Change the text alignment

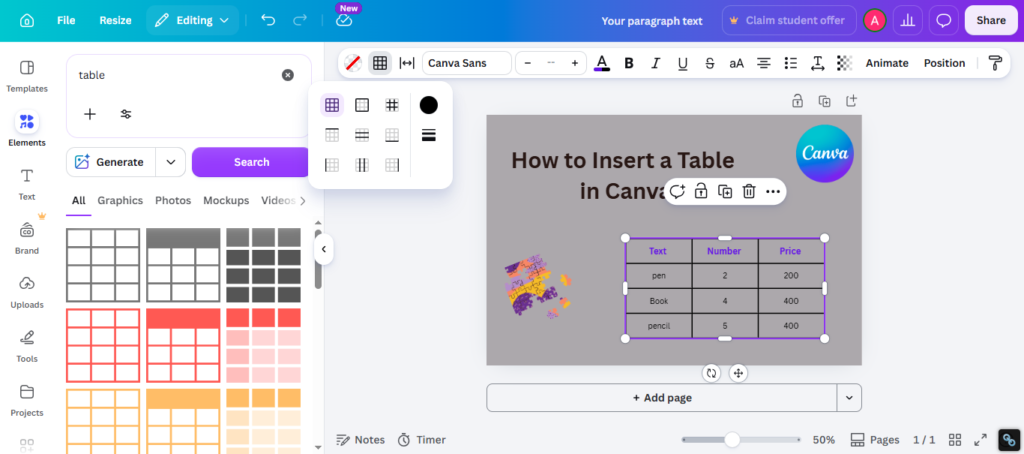763,63
